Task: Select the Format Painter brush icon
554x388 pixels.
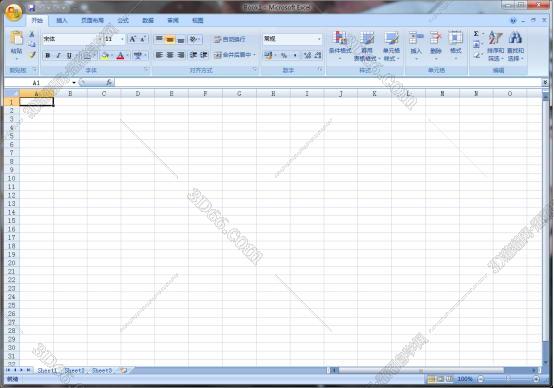Action: coord(32,55)
